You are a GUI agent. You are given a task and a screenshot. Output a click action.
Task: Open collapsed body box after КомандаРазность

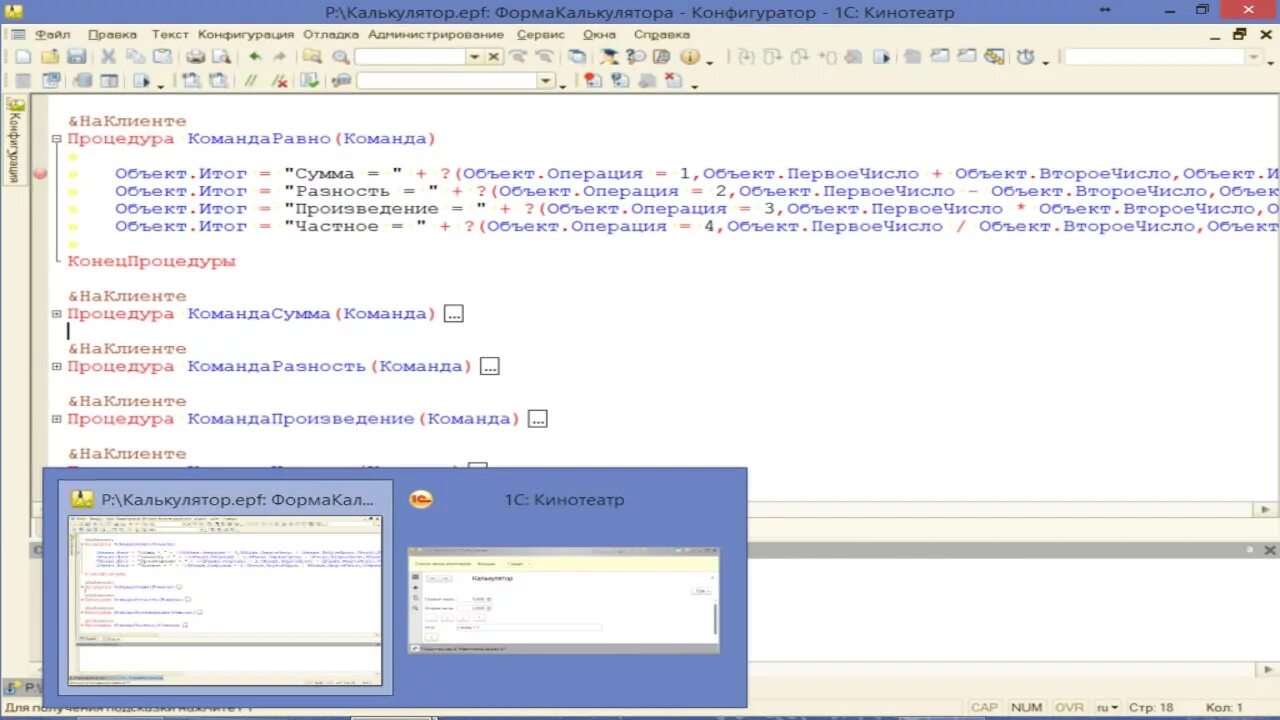(x=489, y=366)
